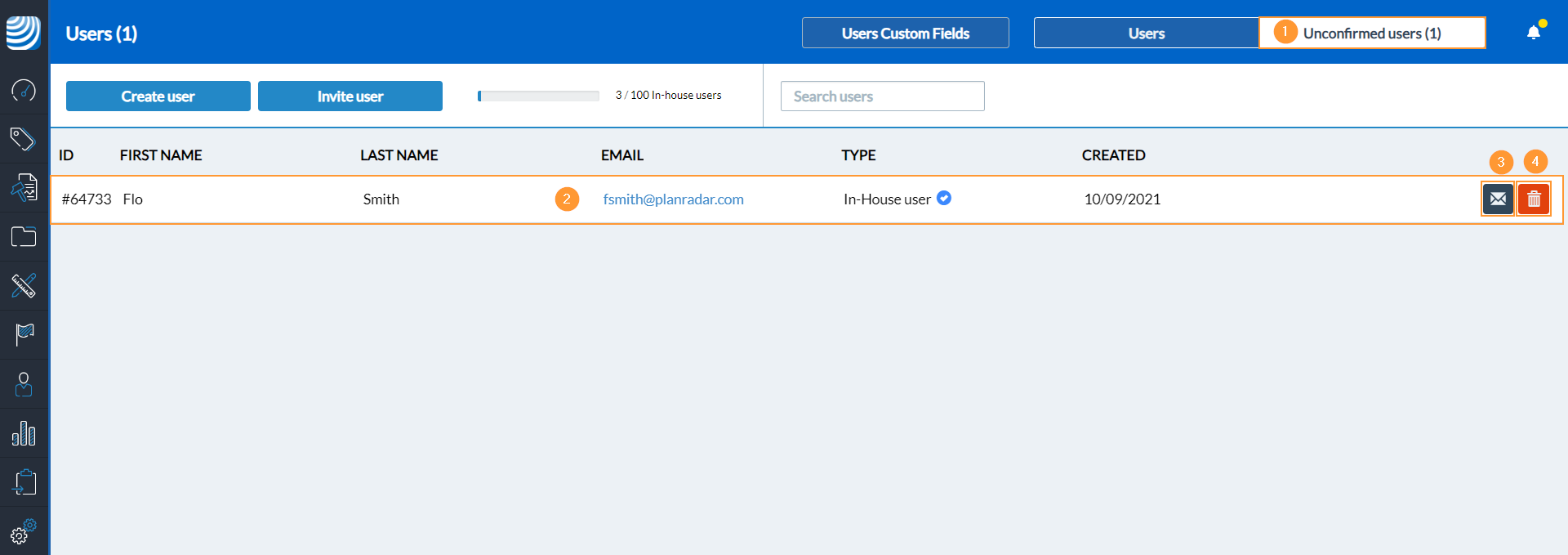Switch to the Users tab

pyautogui.click(x=1146, y=34)
